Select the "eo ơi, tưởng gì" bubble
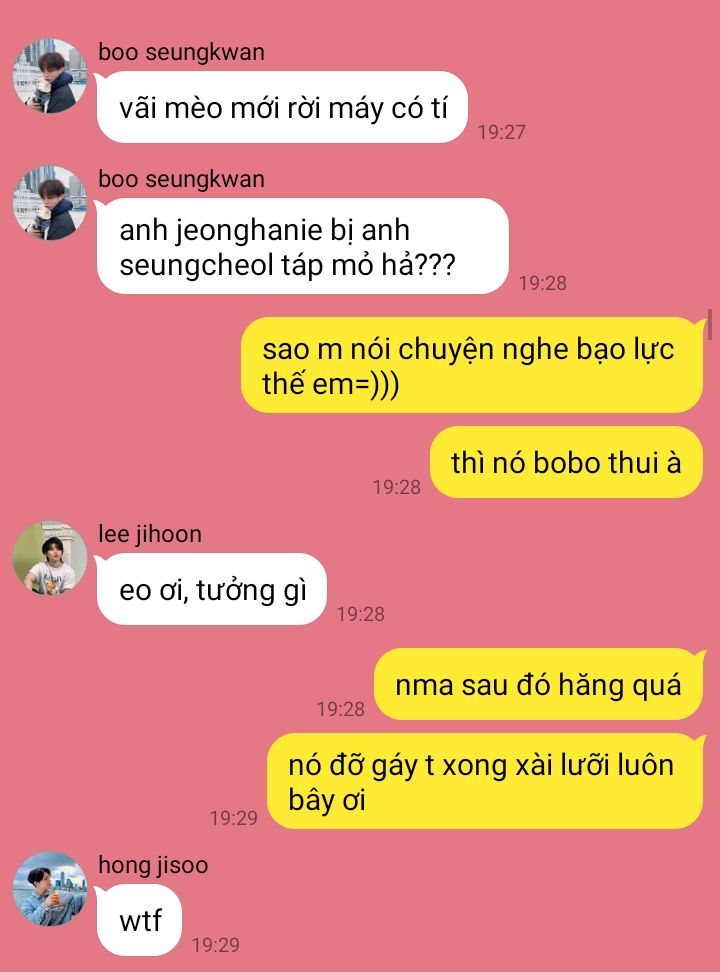Viewport: 720px width, 972px height. point(211,589)
